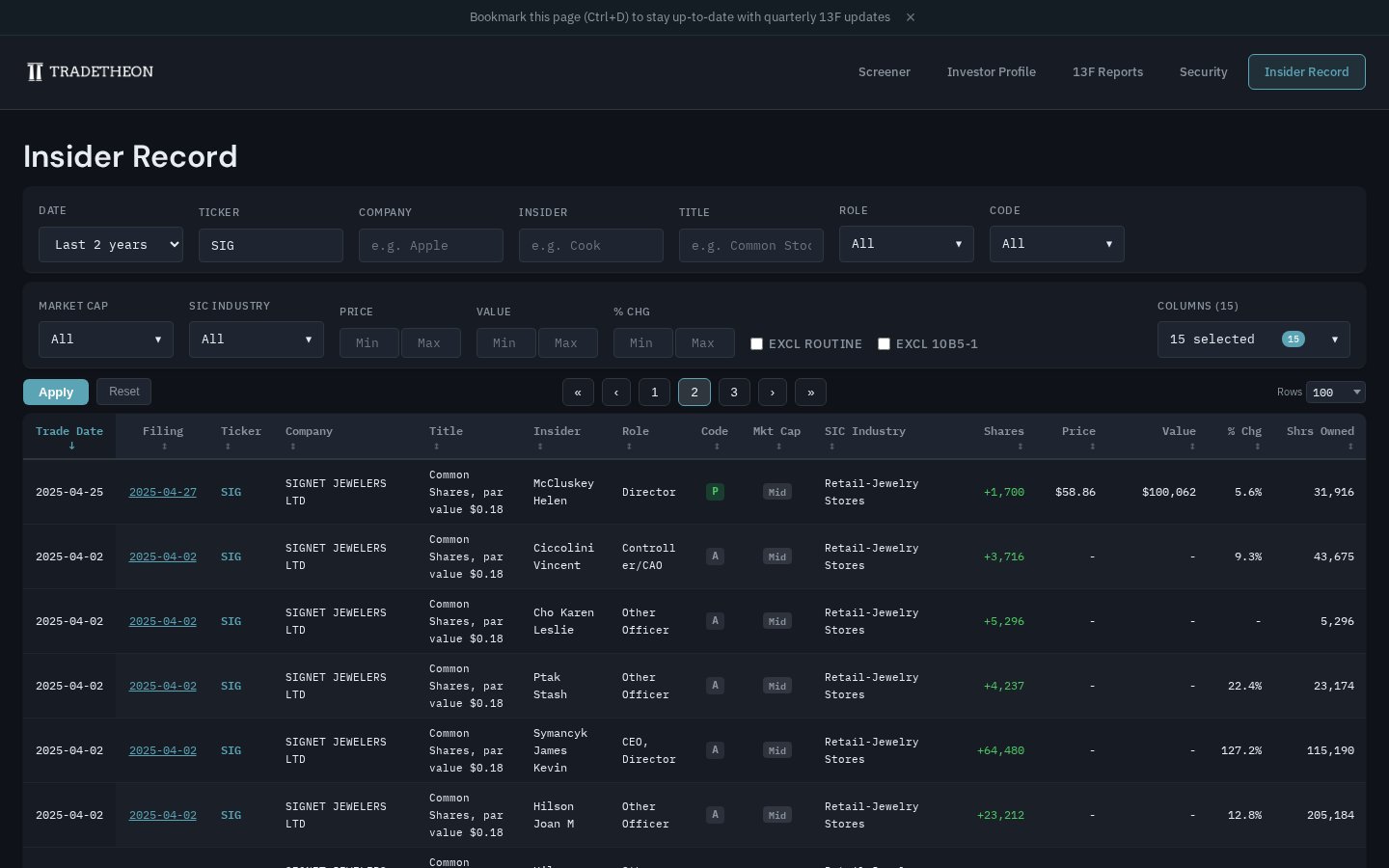Viewport: 1389px width, 868px height.
Task: Open the Screener nav item
Action: [885, 72]
